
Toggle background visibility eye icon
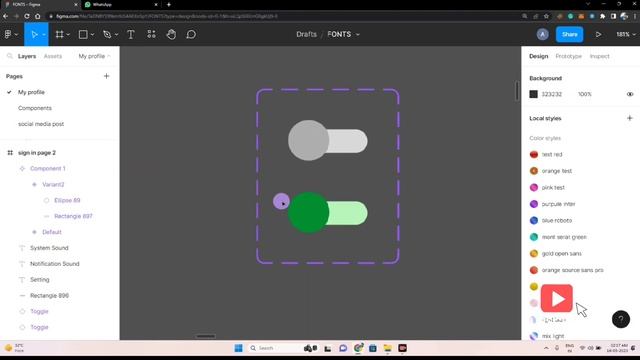[630, 94]
